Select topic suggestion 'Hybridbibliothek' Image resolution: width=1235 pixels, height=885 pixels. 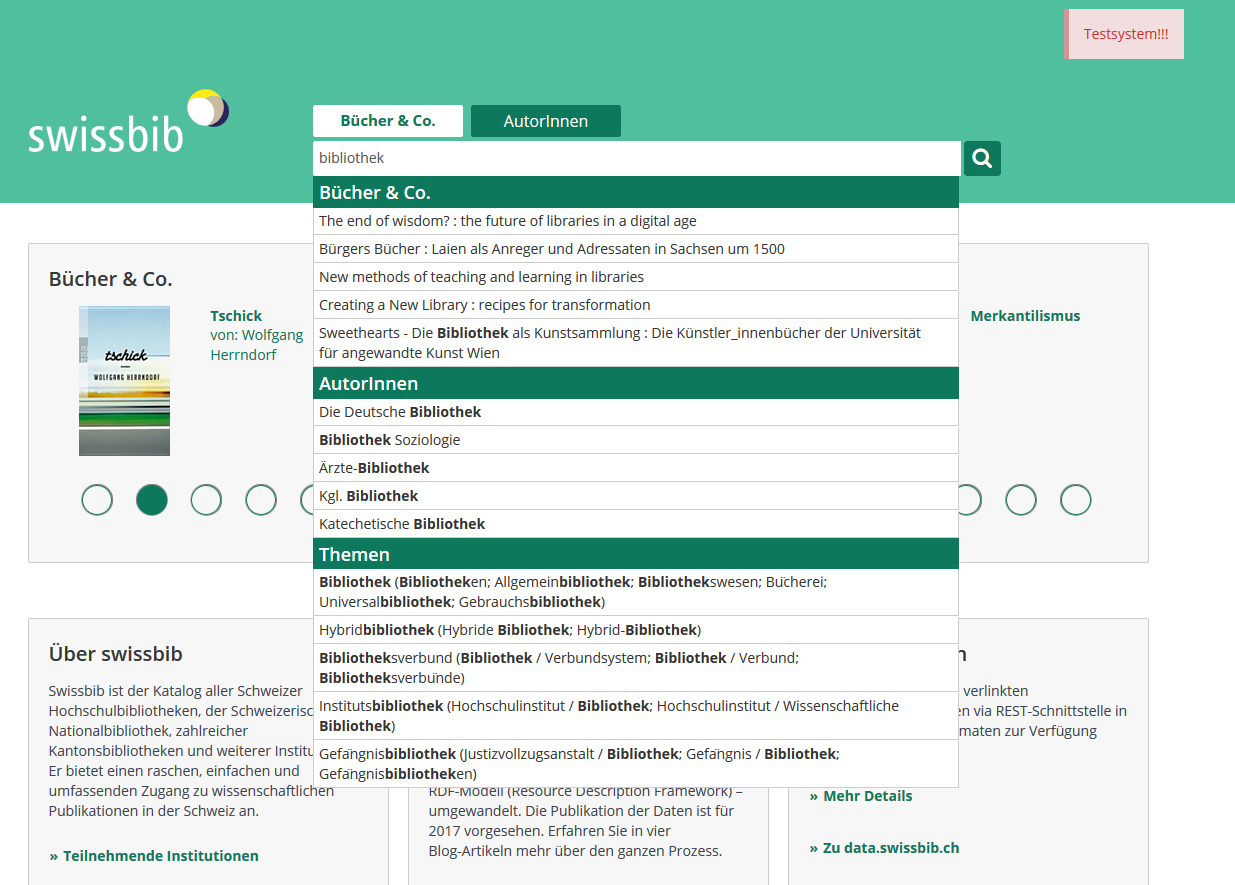pyautogui.click(x=510, y=630)
